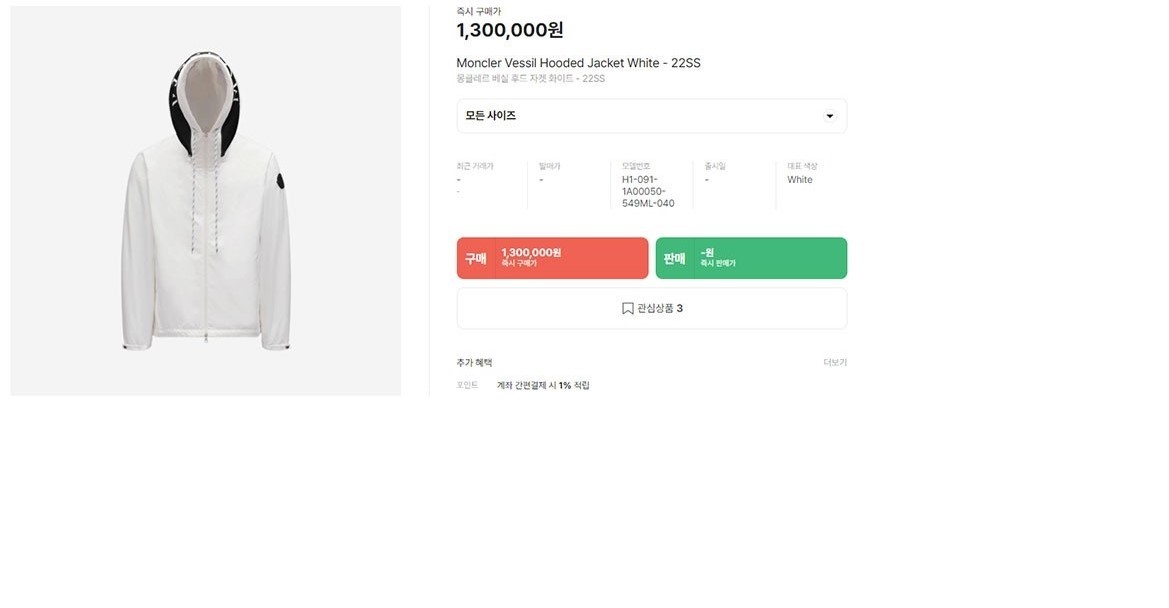Screen dimensions: 1169x608
Task: Select the Korean product name subtitle
Action: pos(530,79)
